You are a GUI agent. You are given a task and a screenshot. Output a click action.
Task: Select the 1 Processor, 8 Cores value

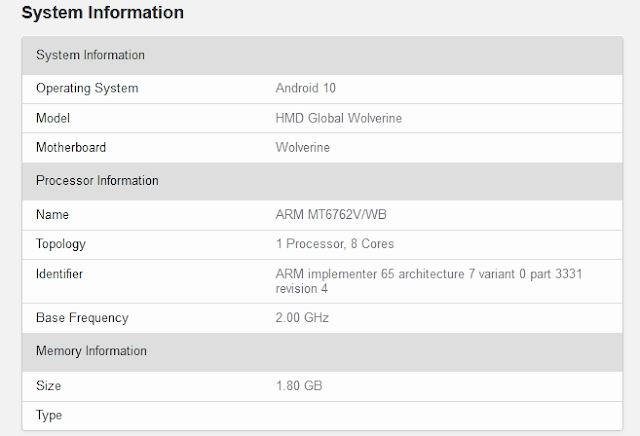335,244
